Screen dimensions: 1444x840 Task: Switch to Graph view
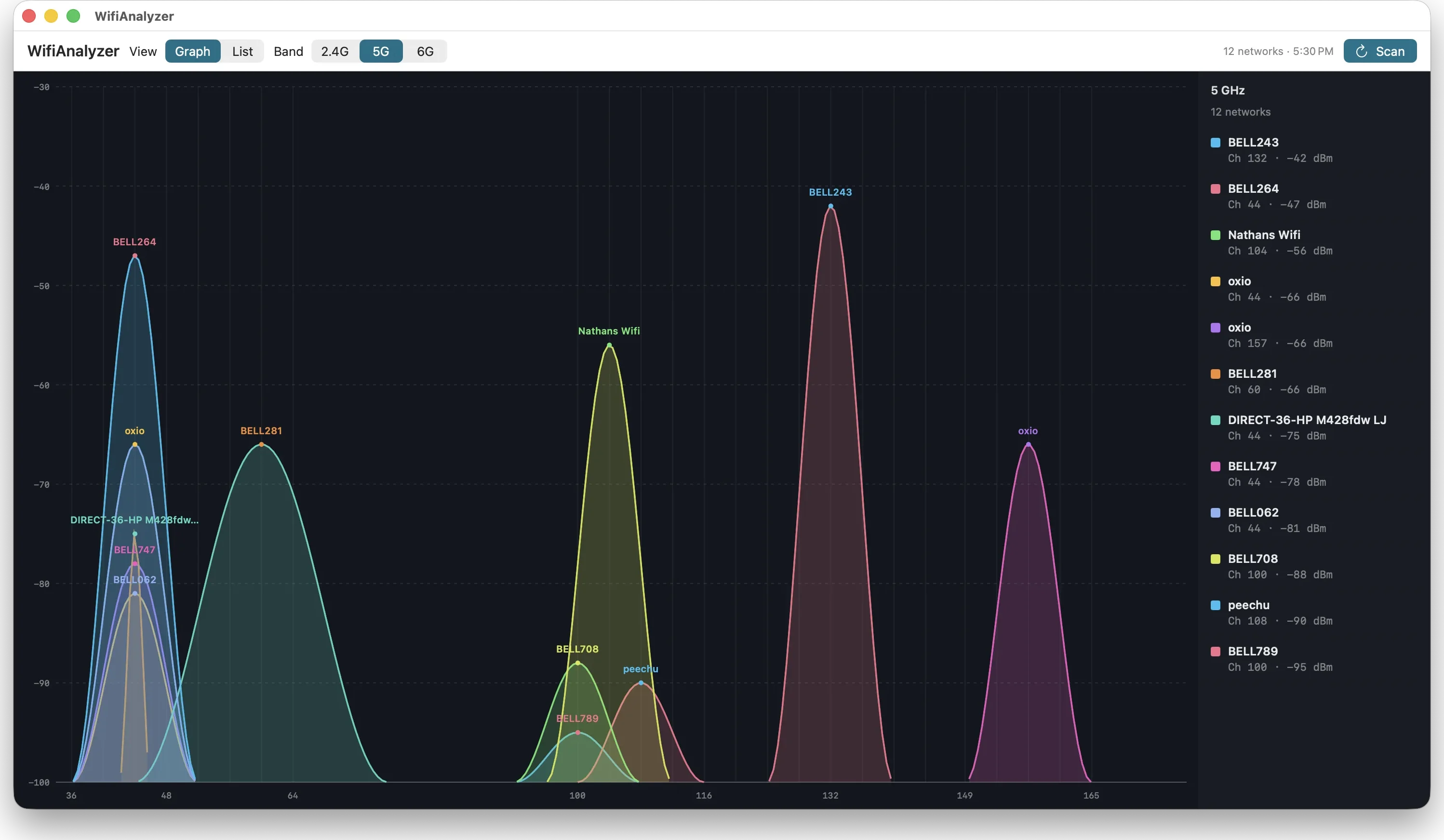(192, 51)
